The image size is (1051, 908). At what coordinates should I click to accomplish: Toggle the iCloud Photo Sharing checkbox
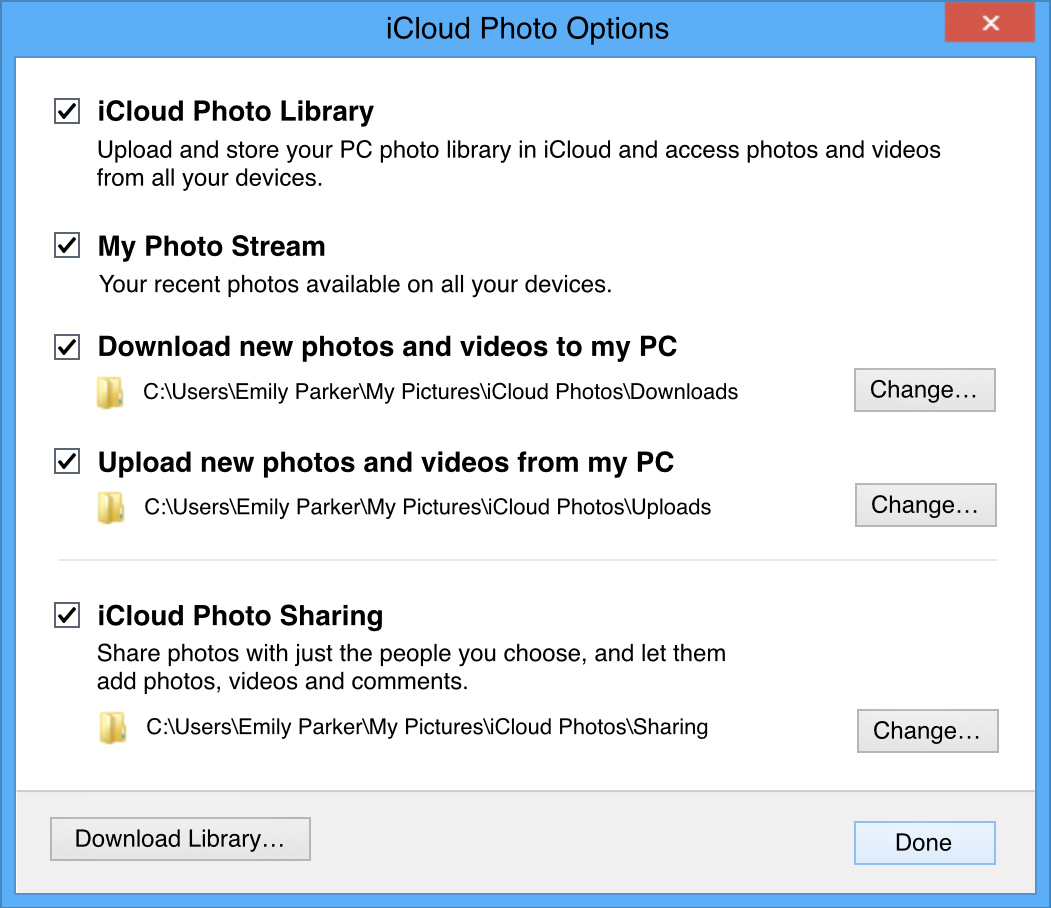[67, 615]
